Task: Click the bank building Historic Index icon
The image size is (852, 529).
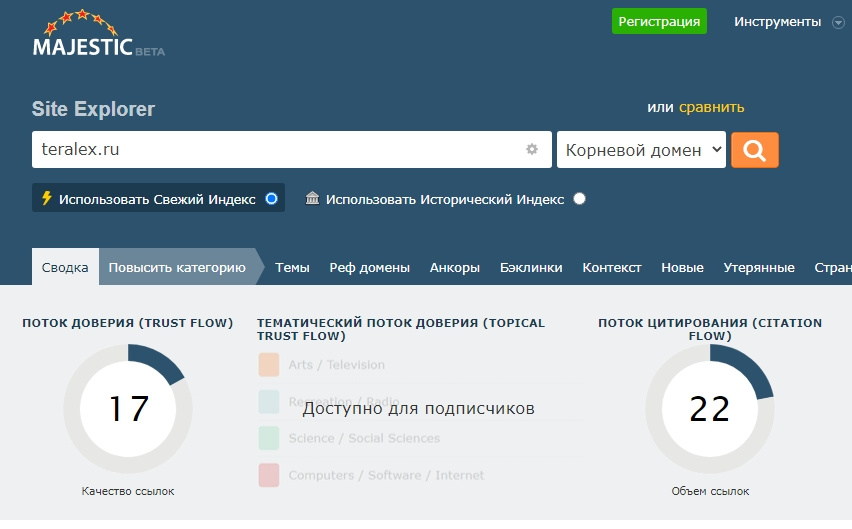Action: pos(312,198)
